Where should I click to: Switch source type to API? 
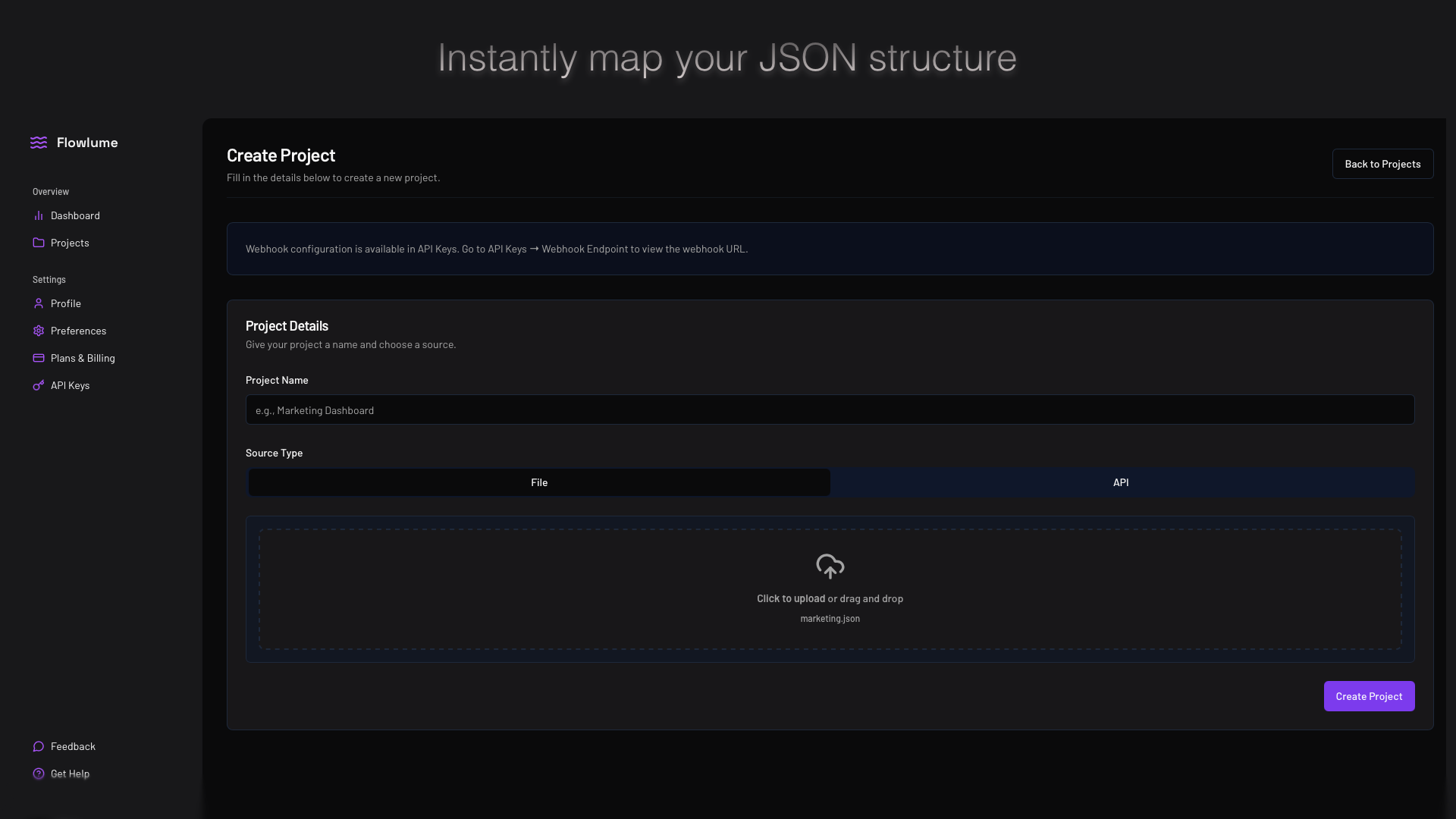(1121, 482)
